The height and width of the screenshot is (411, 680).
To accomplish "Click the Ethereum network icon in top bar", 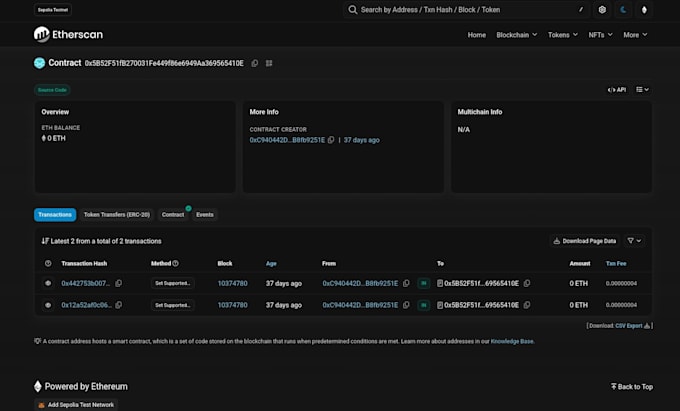I will (x=644, y=10).
